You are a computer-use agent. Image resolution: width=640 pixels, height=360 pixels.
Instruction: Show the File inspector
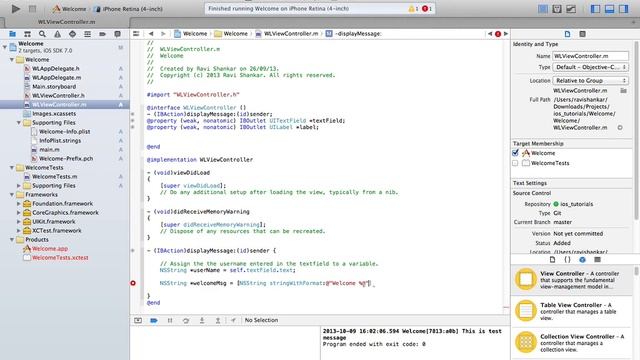point(567,34)
